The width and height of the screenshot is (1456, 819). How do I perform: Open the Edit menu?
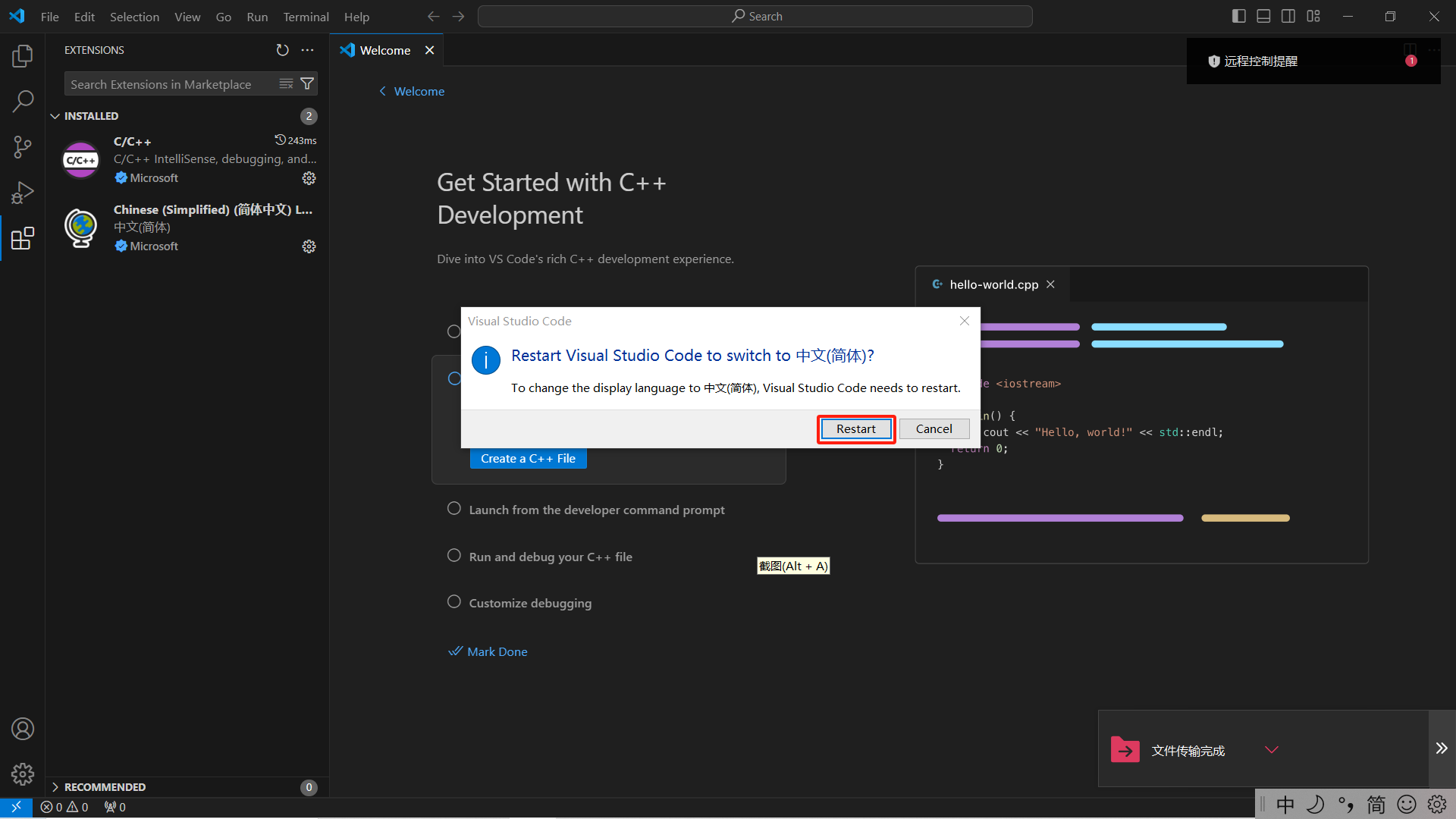[84, 17]
